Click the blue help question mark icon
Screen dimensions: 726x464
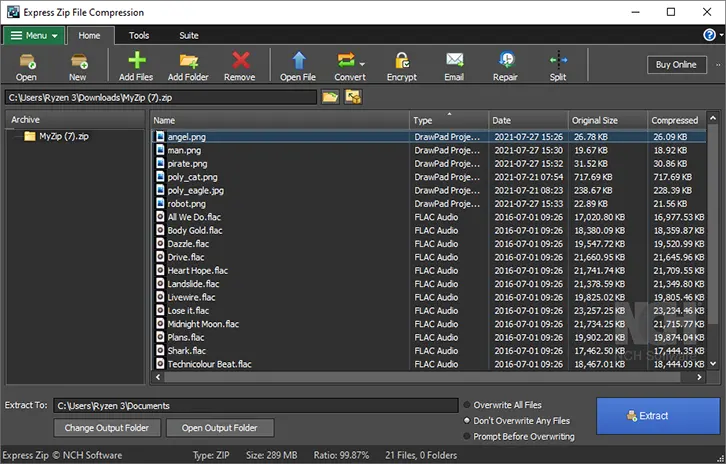pyautogui.click(x=709, y=35)
